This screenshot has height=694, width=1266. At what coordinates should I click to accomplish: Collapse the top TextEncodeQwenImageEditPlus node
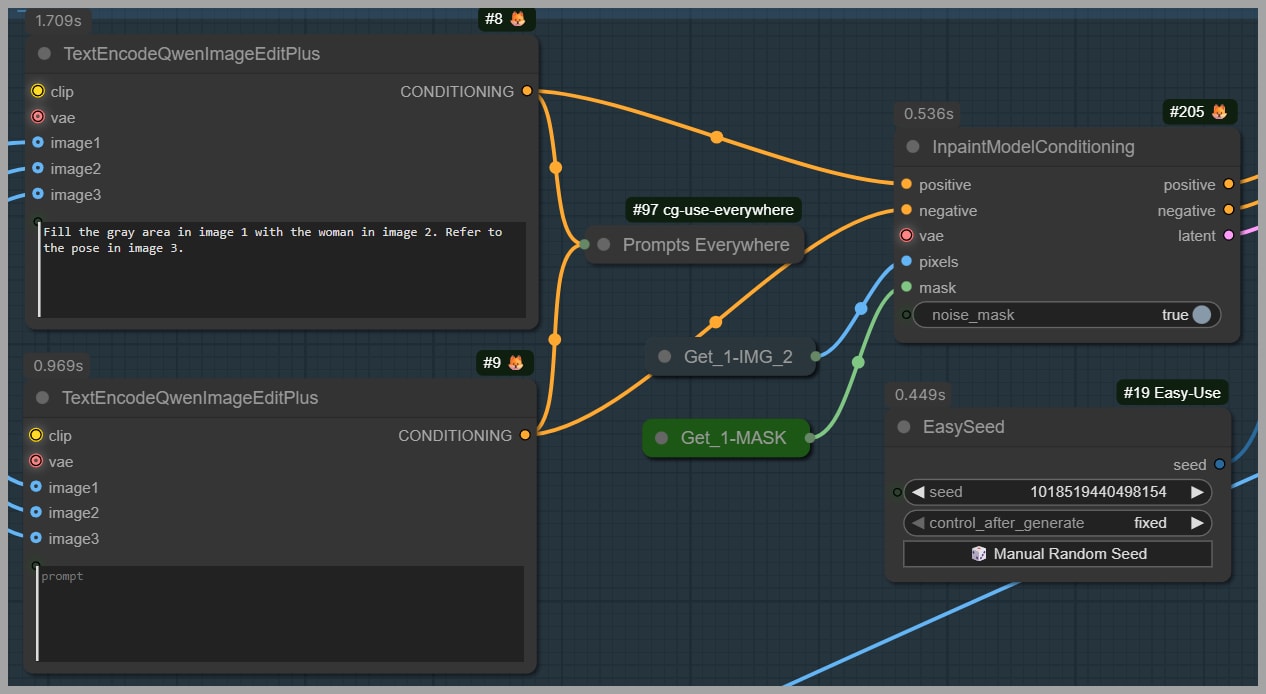(x=44, y=54)
